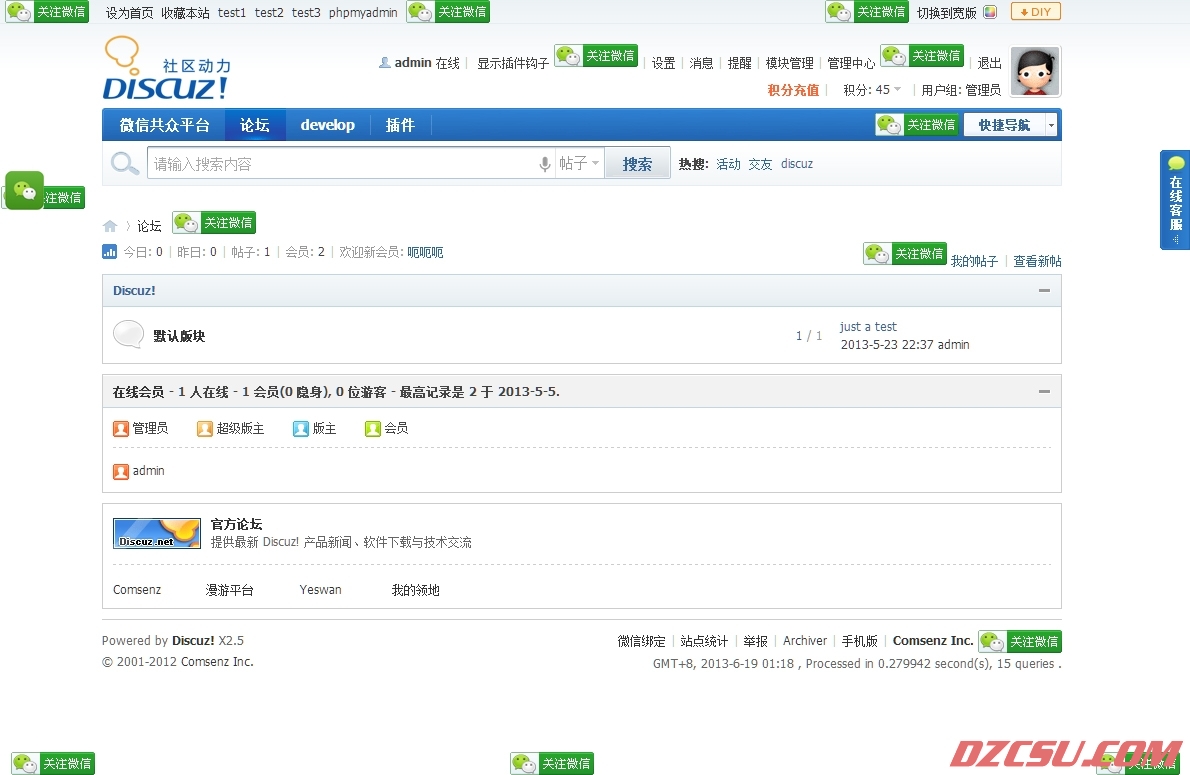Click the color palette icon beside 切换到宽版

[x=990, y=12]
